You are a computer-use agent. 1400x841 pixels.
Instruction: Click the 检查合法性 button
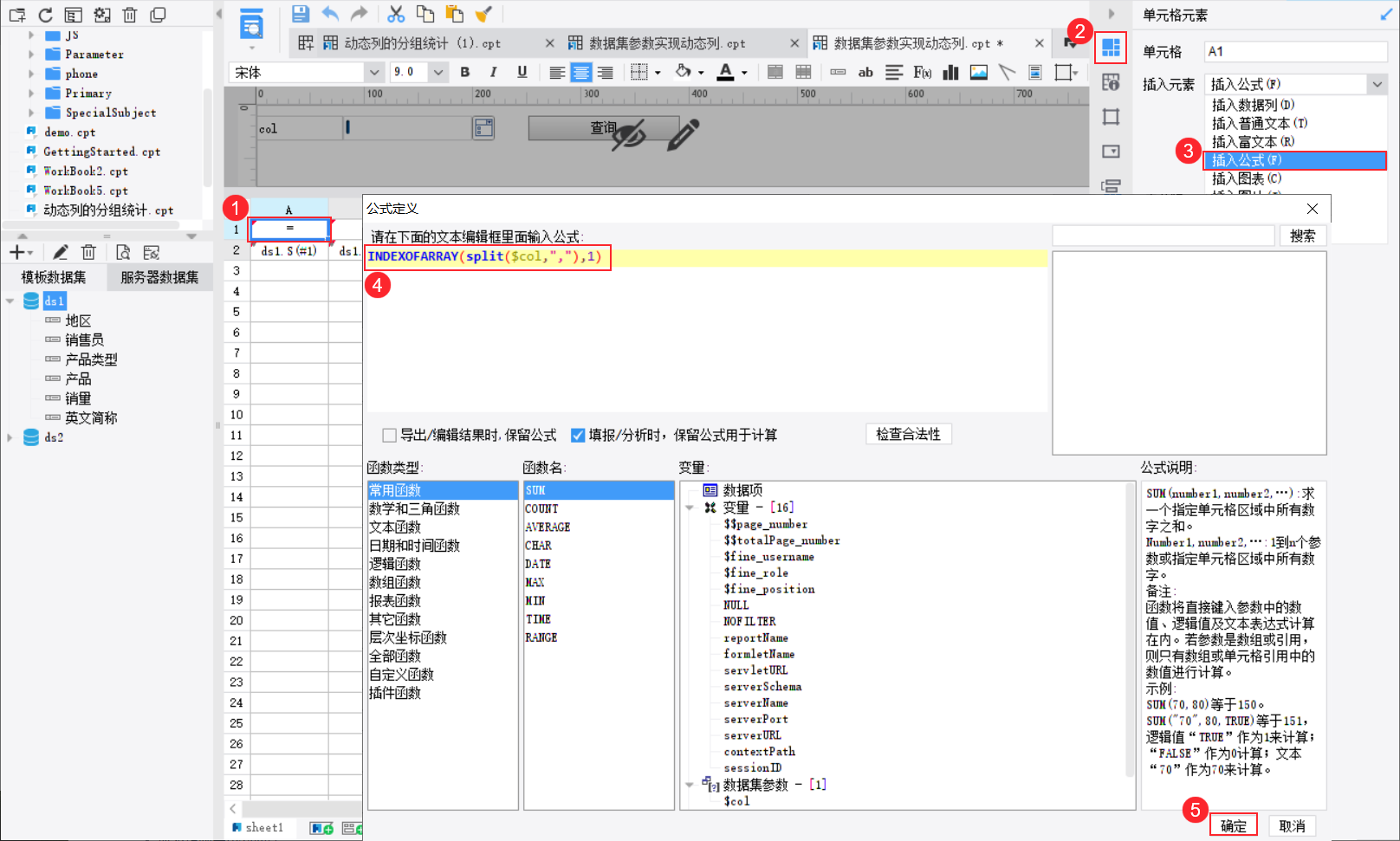(908, 434)
